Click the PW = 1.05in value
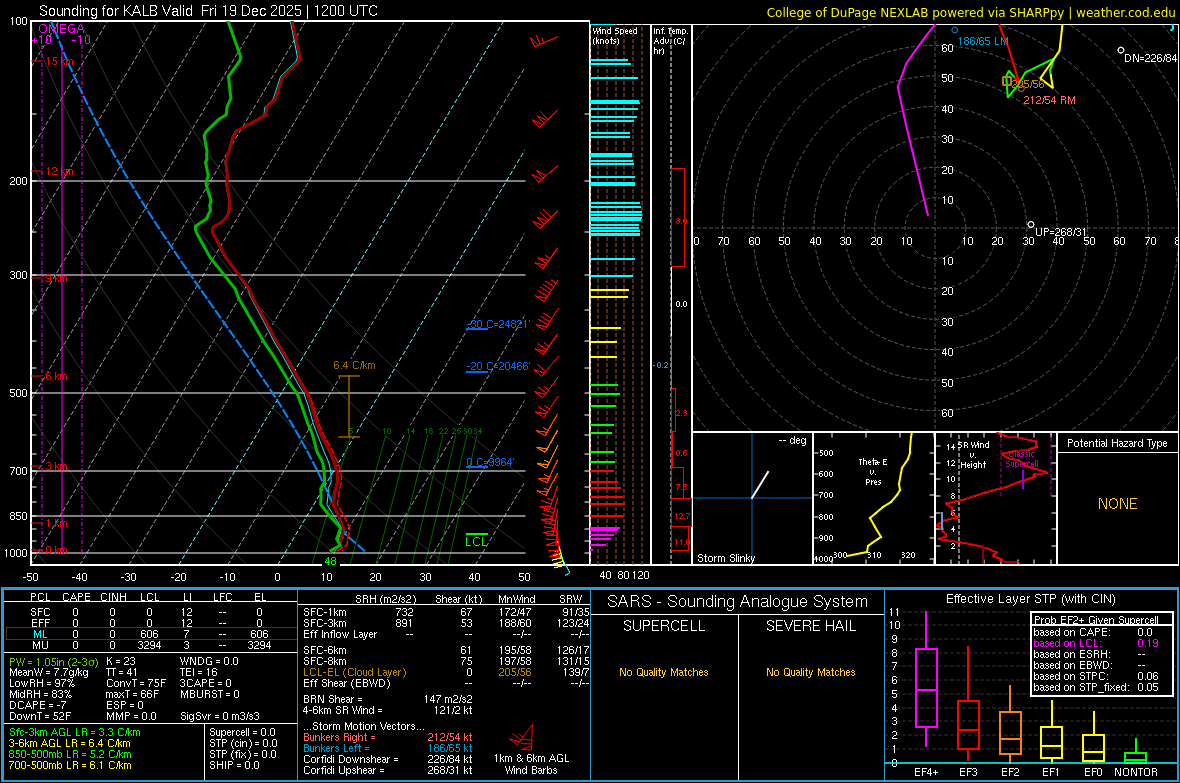This screenshot has width=1180, height=783. [x=52, y=662]
